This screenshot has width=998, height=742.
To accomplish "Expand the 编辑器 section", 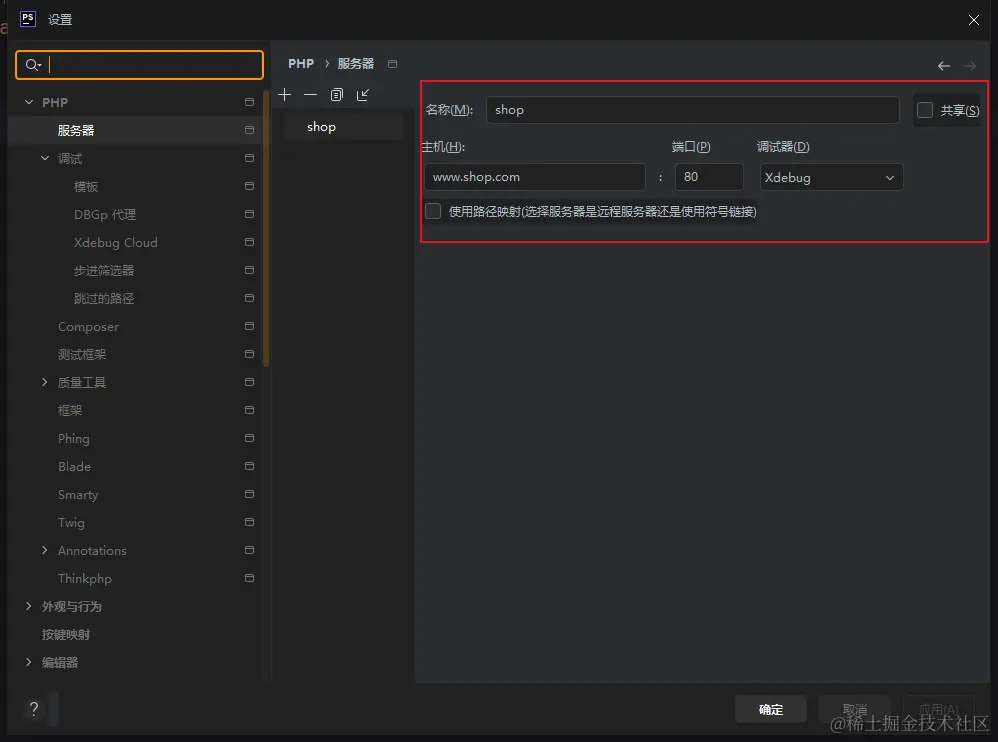I will pos(29,662).
